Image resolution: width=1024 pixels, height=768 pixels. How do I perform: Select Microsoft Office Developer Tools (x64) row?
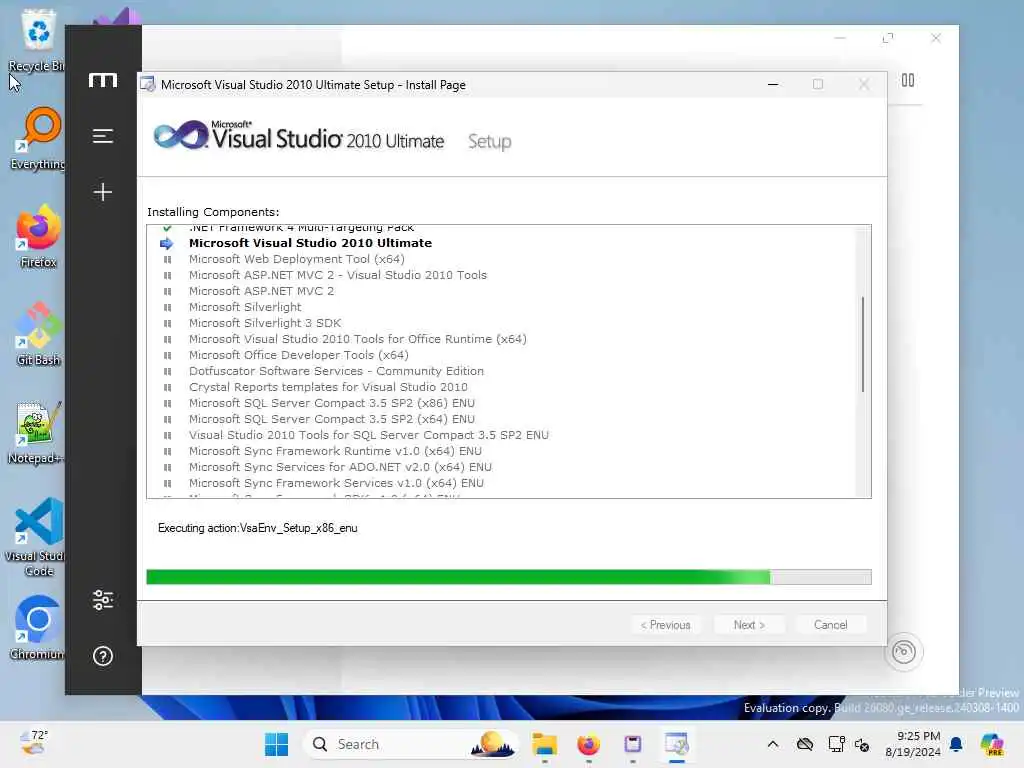click(298, 355)
